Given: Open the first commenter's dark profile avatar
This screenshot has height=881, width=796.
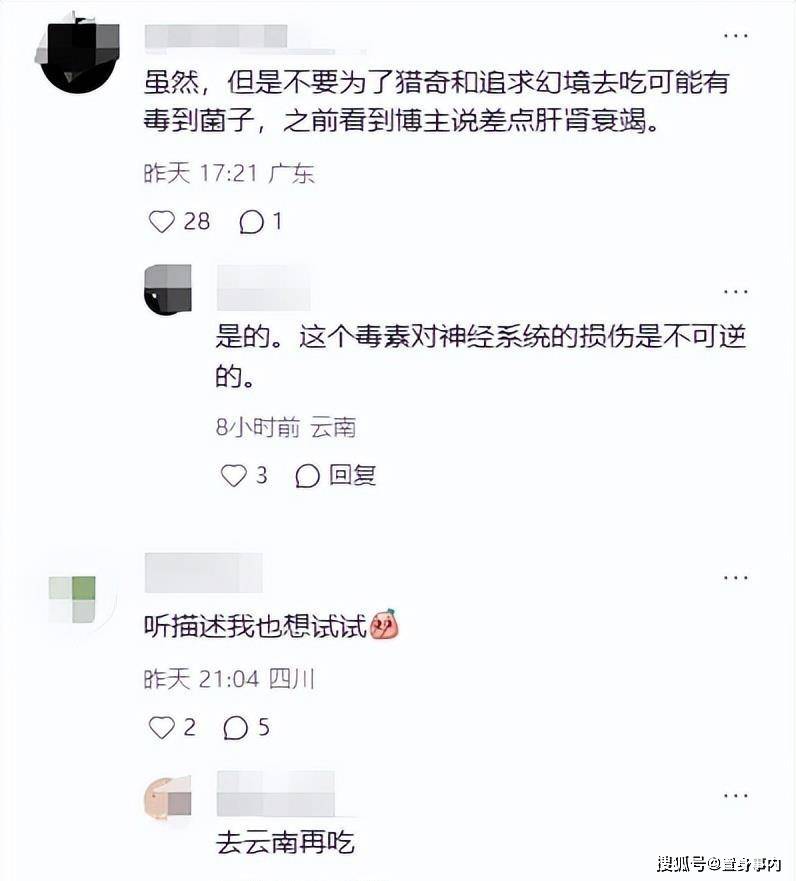Looking at the screenshot, I should [78, 55].
